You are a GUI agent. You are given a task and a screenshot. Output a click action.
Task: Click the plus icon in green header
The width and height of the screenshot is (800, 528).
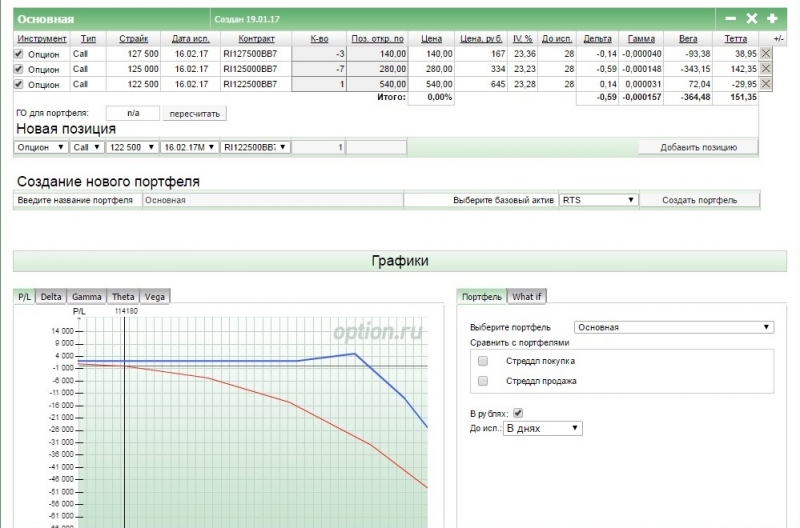772,19
